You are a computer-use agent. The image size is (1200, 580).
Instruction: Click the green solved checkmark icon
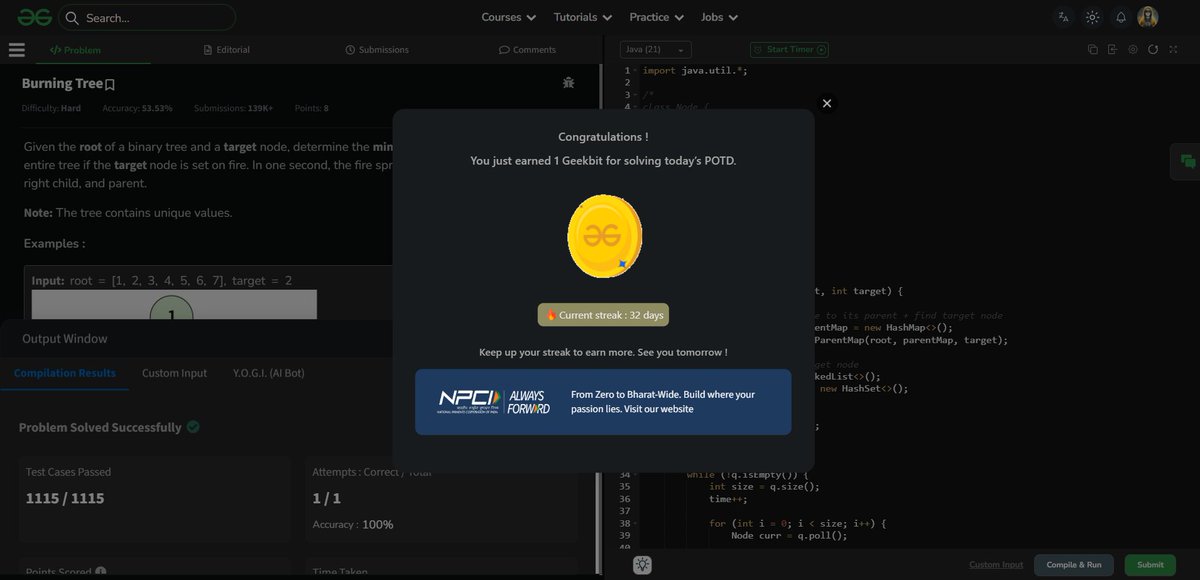(193, 427)
